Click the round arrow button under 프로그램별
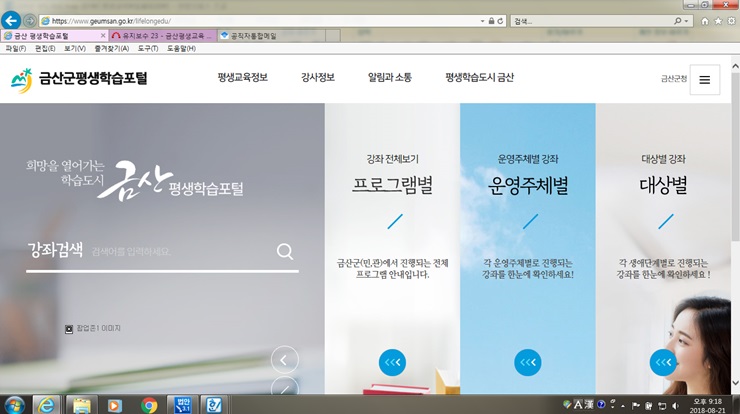The width and height of the screenshot is (740, 414). coord(393,362)
